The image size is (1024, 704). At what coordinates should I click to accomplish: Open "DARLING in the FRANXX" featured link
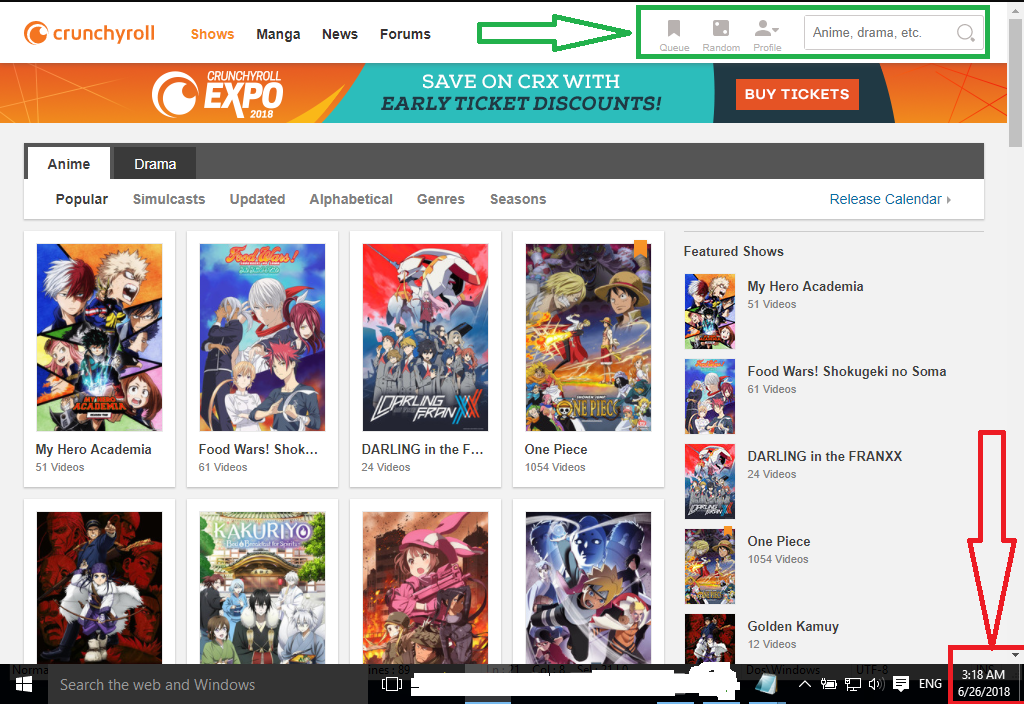824,456
